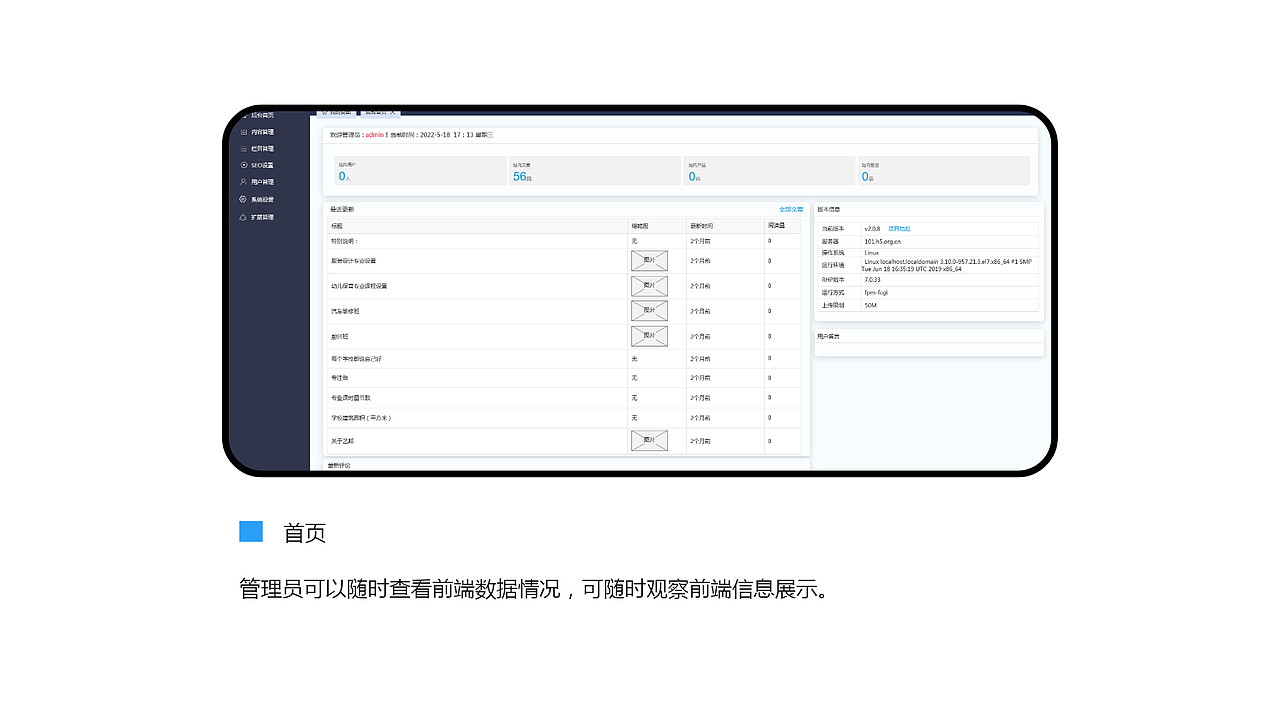1280x713 pixels.
Task: Click the admin username in welcome message
Action: point(373,134)
